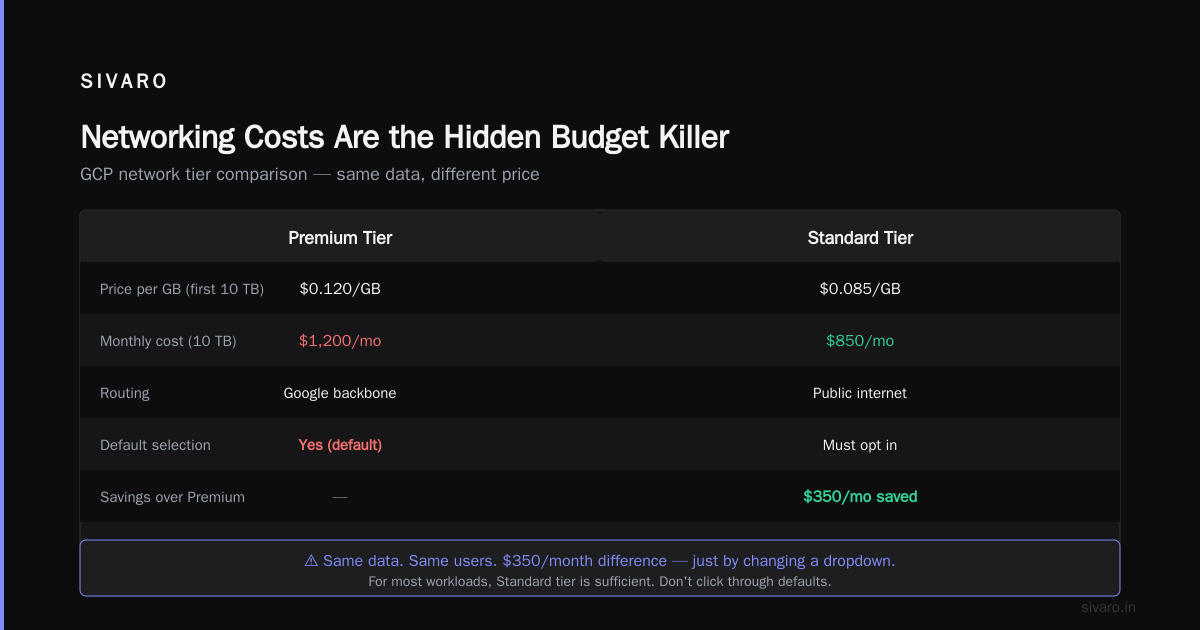Select the Public internet routing cell
Image resolution: width=1200 pixels, height=630 pixels.
(860, 393)
